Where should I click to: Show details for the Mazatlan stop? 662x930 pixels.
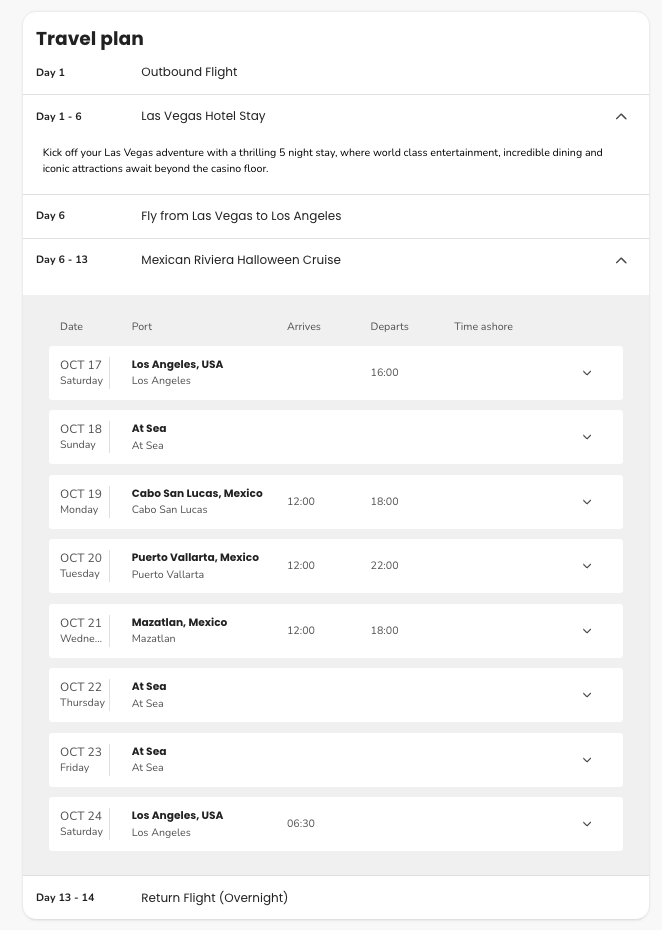[587, 630]
